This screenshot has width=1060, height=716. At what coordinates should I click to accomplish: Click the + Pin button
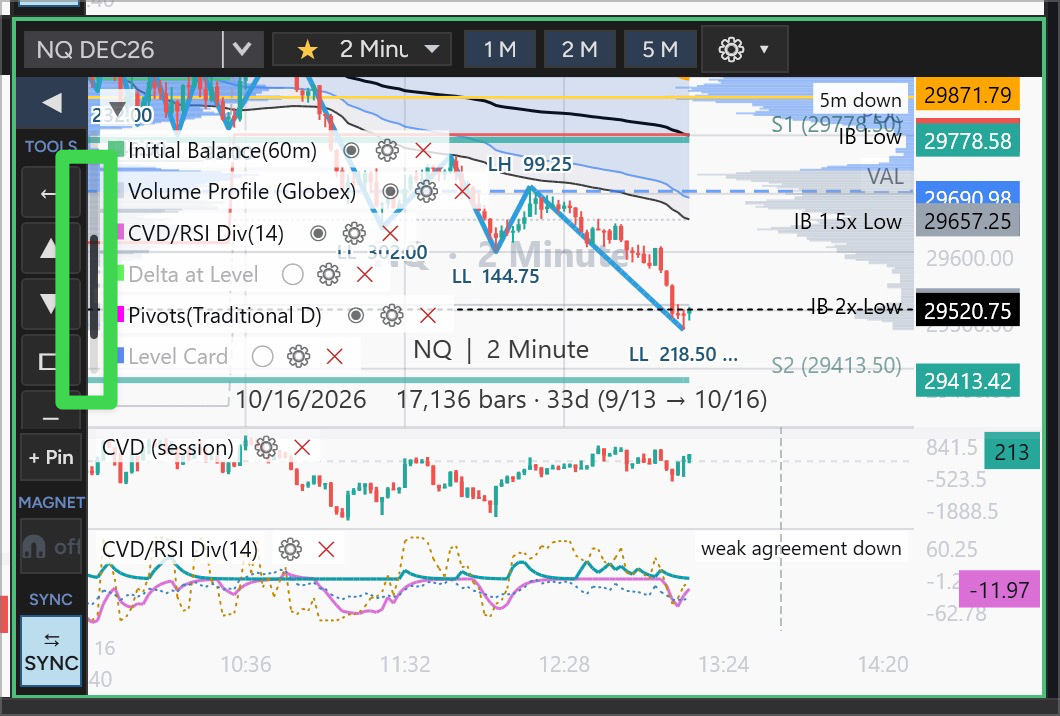pyautogui.click(x=51, y=457)
